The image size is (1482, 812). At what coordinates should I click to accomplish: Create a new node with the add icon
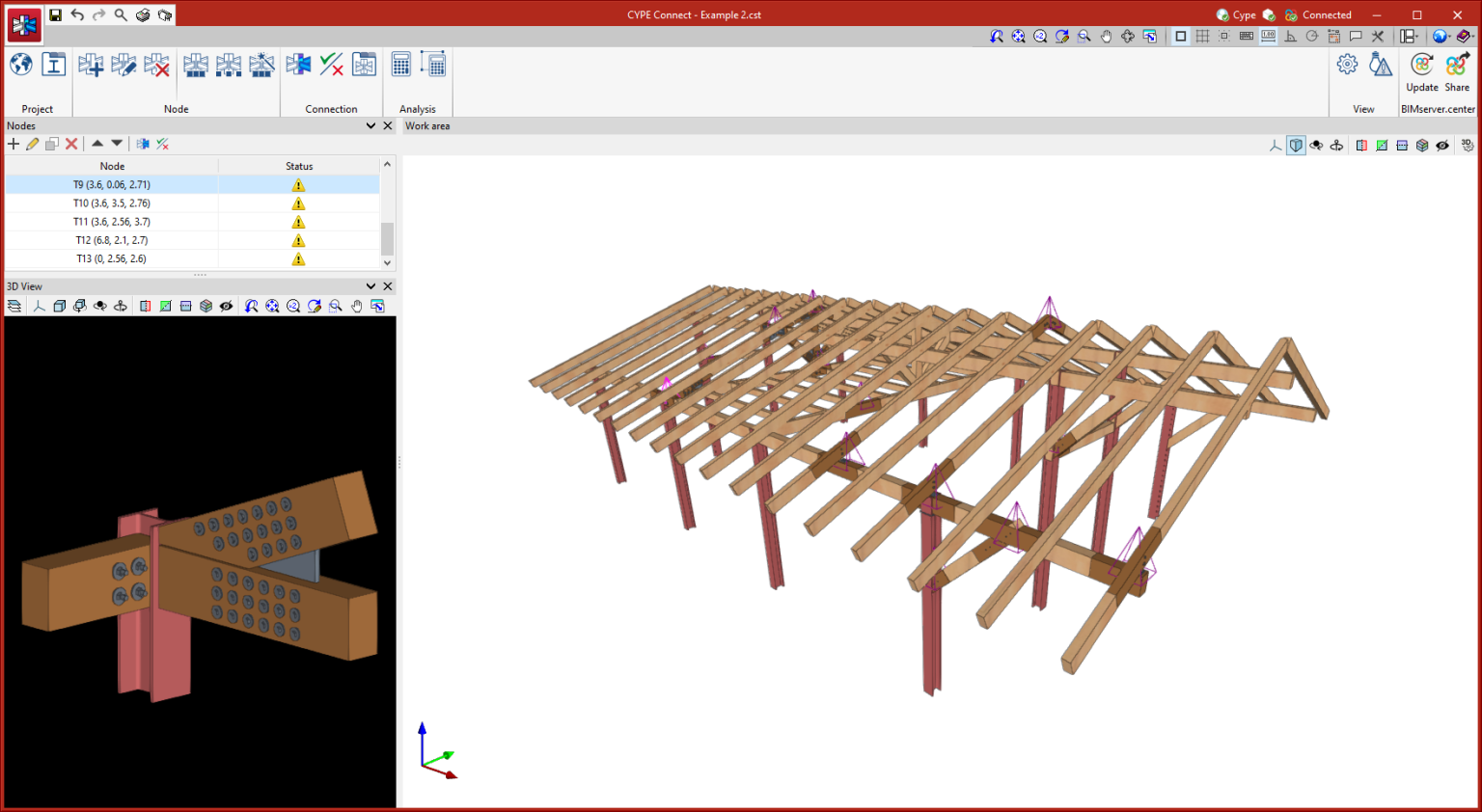91,64
